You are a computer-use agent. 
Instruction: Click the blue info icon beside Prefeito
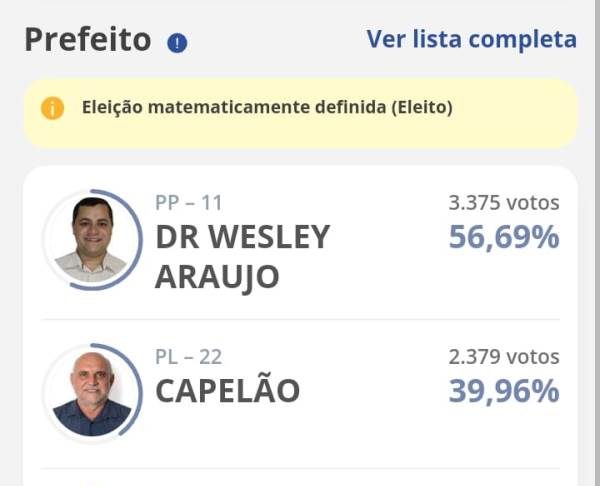(x=177, y=43)
